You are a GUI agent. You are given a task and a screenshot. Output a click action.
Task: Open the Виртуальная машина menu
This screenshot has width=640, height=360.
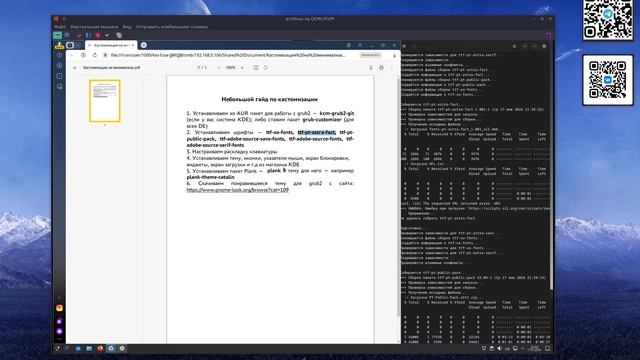[x=94, y=27]
